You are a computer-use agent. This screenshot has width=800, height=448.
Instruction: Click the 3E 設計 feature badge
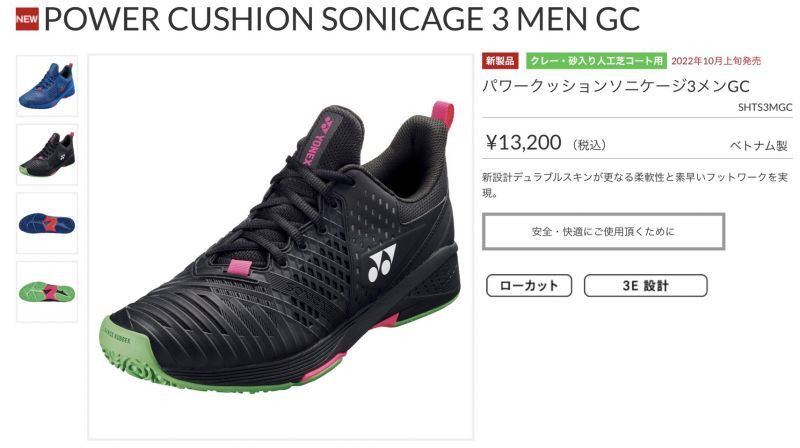(645, 286)
